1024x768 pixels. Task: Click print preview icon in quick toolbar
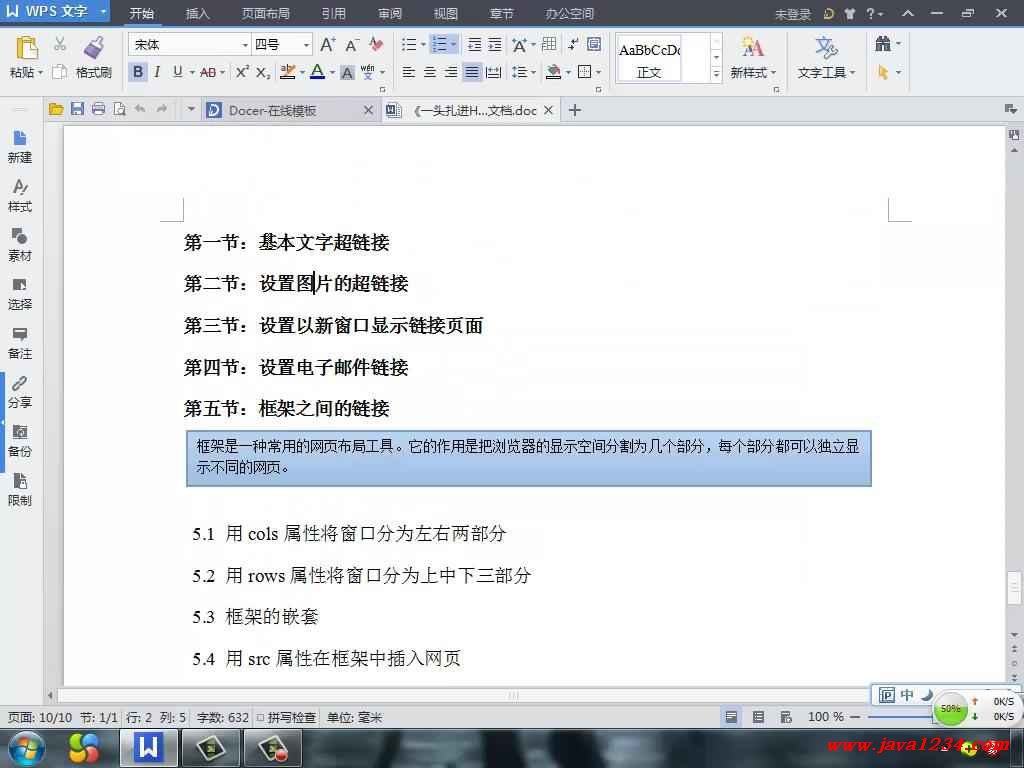point(120,110)
